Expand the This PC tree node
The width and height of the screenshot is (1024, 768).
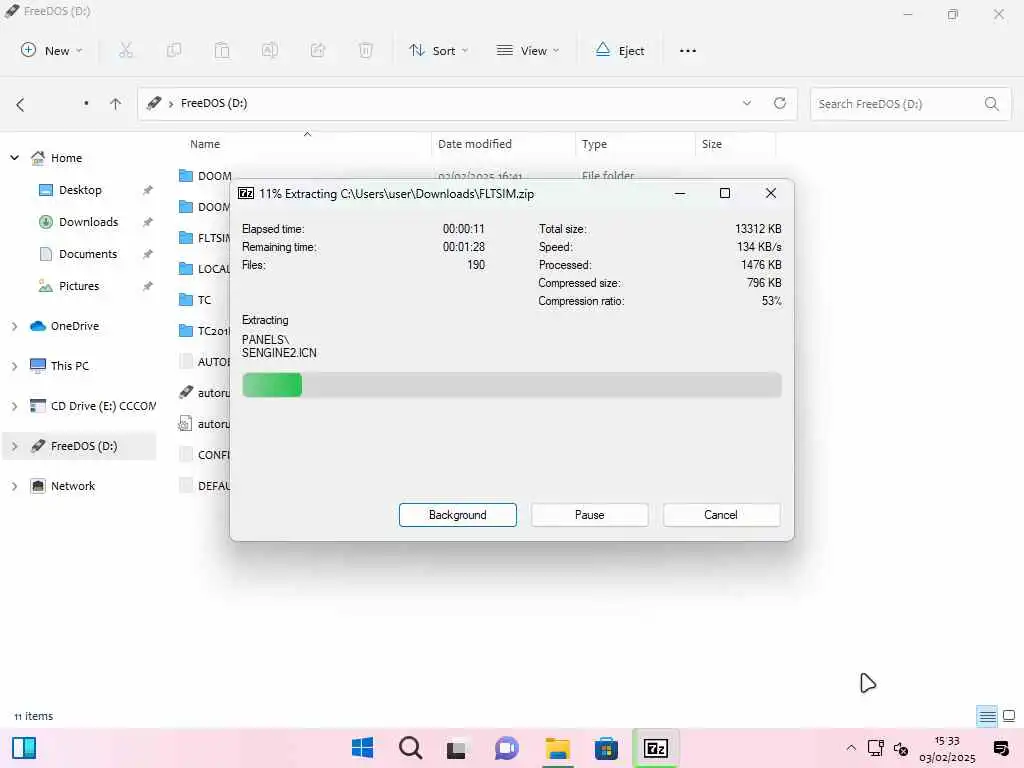pos(14,366)
